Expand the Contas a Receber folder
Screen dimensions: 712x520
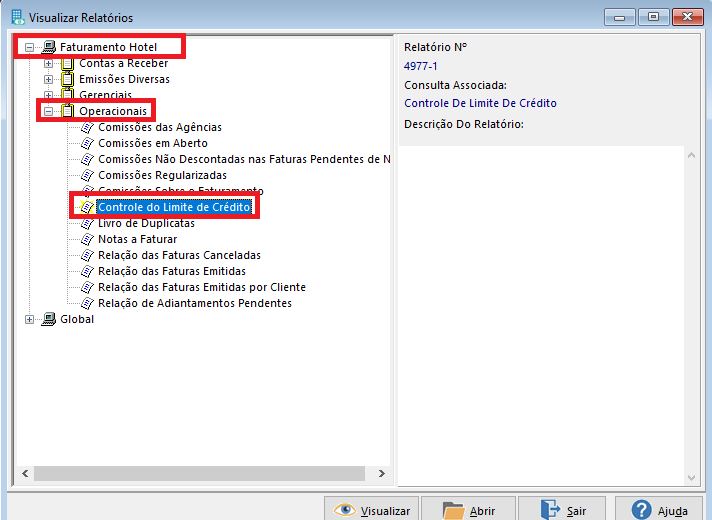tap(49, 64)
